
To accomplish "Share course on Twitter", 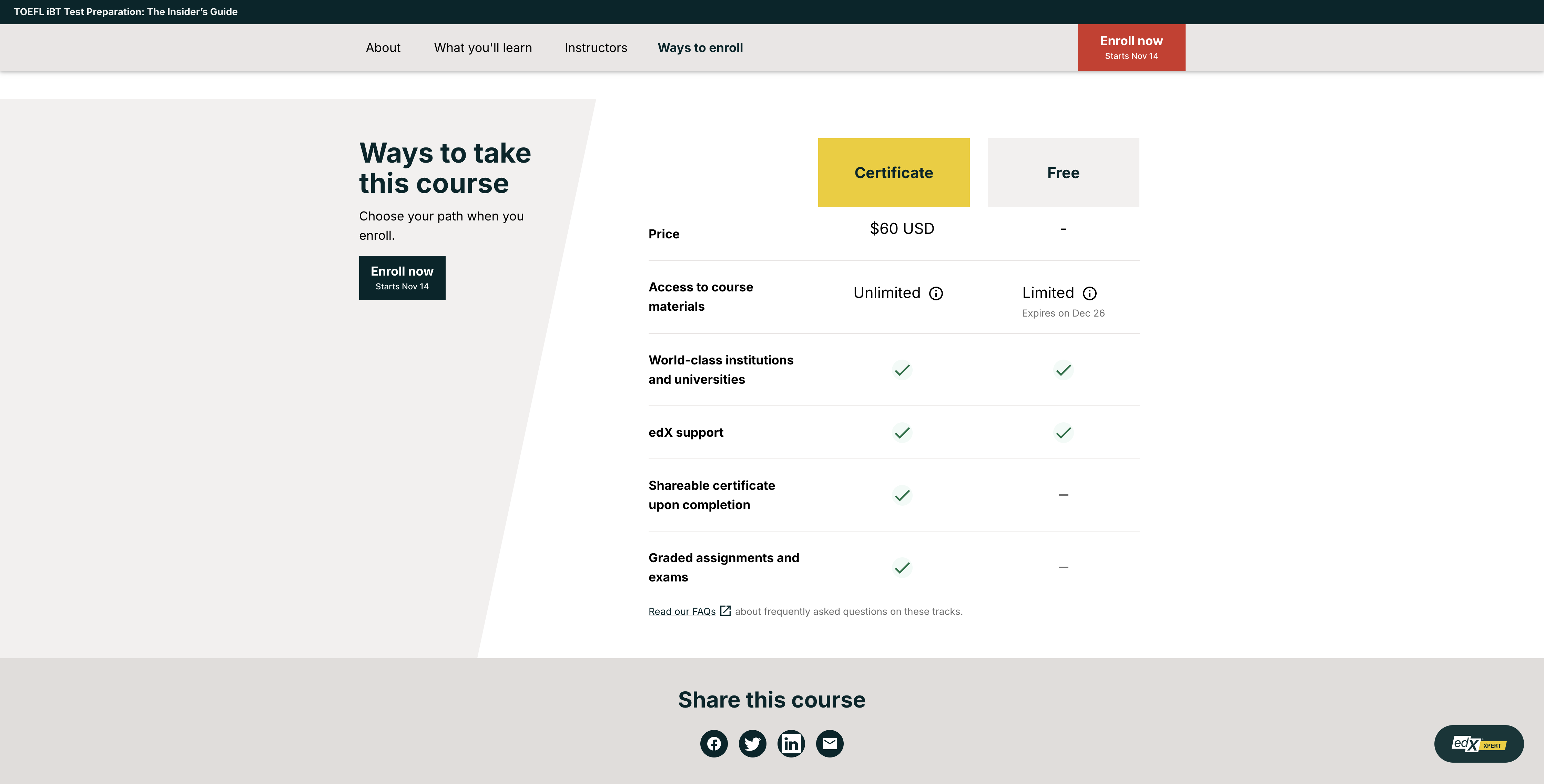I will [x=752, y=744].
